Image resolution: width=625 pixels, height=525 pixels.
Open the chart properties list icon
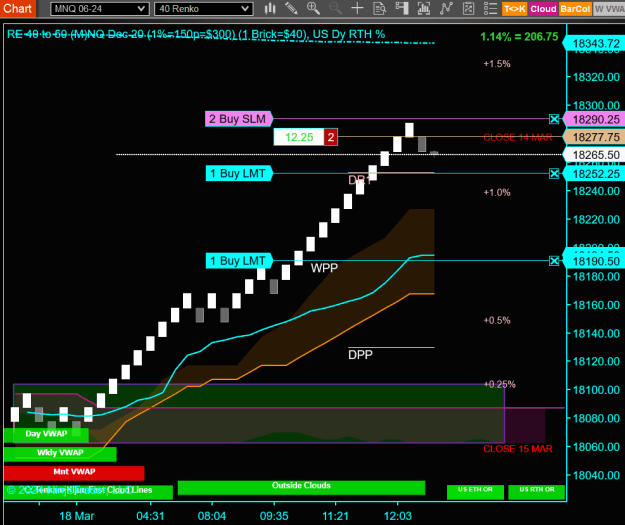pos(490,8)
